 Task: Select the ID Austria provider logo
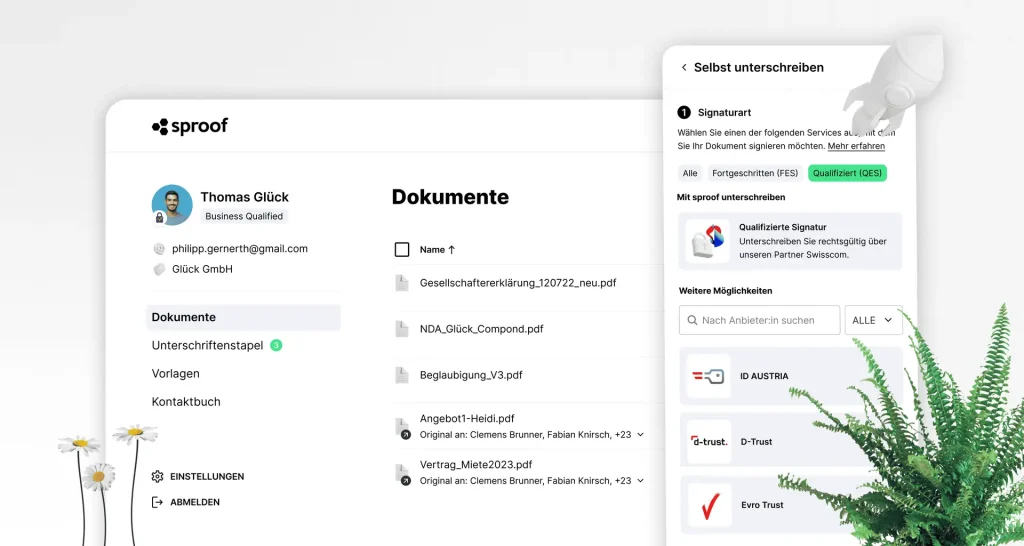pos(709,376)
